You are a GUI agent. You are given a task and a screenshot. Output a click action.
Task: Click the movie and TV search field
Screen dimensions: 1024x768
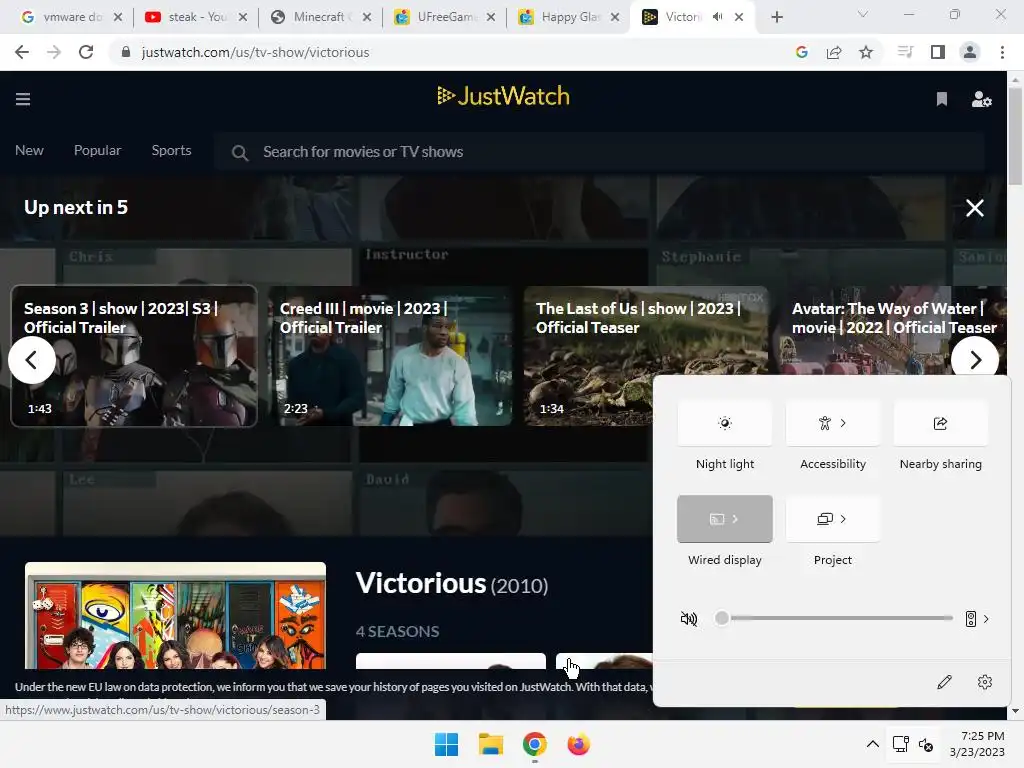[x=599, y=152]
